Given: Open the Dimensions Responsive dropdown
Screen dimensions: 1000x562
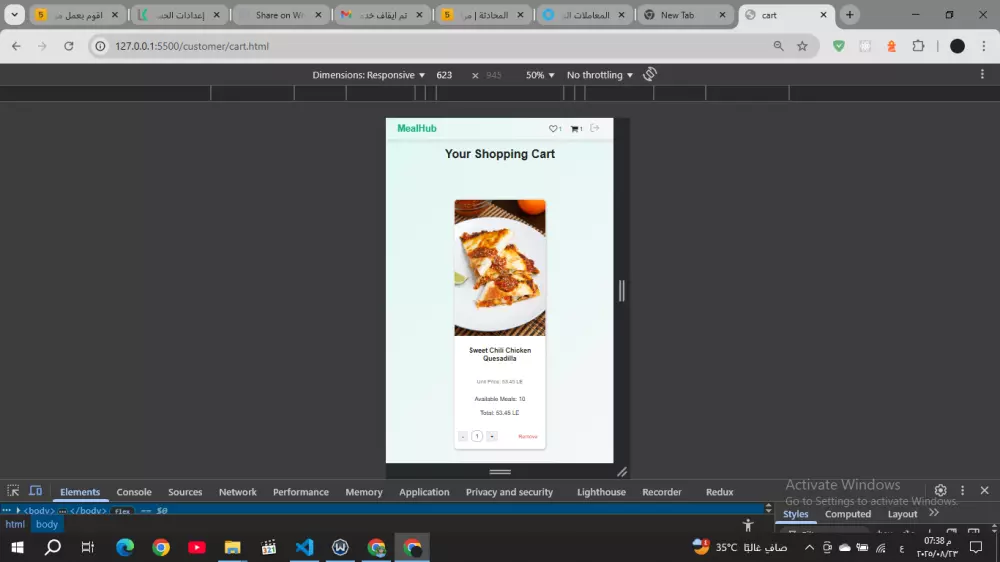Looking at the screenshot, I should [369, 75].
